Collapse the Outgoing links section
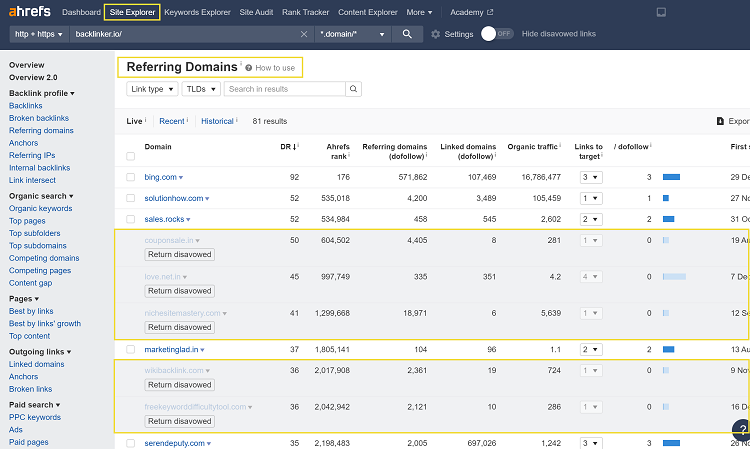Image resolution: width=750 pixels, height=449 pixels. click(x=40, y=352)
